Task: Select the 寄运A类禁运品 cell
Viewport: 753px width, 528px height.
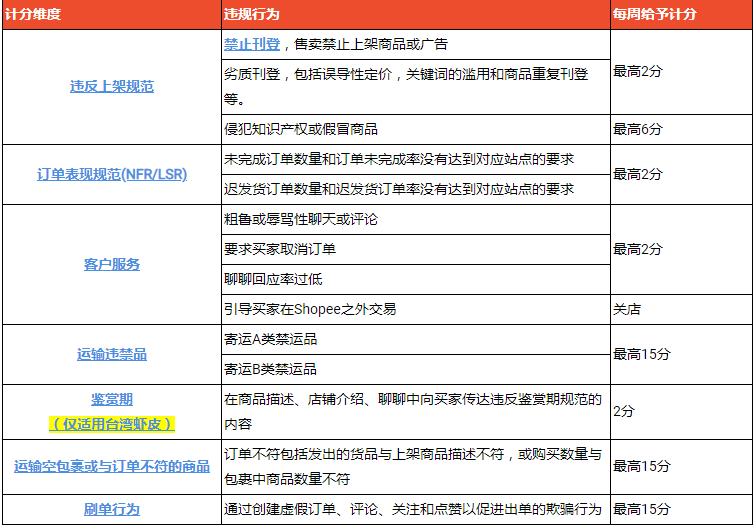Action: pyautogui.click(x=270, y=339)
